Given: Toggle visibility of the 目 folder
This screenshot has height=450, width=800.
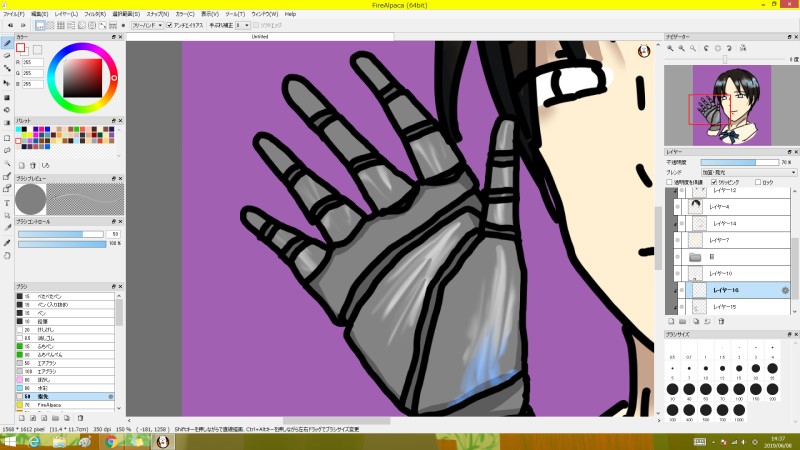Looking at the screenshot, I should [x=678, y=257].
